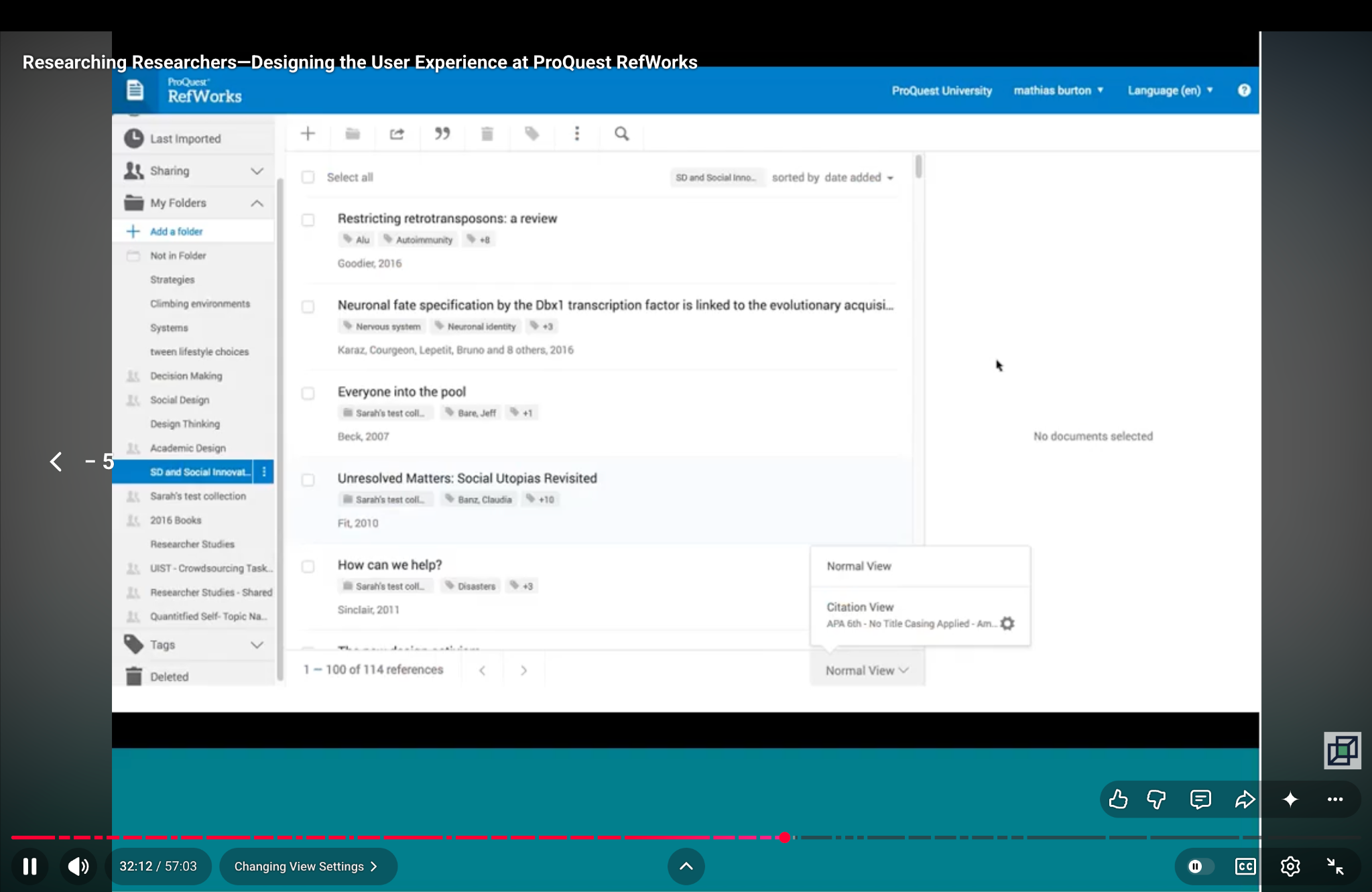Click the reference list vertical scrollbar
The height and width of the screenshot is (892, 1372).
point(918,167)
